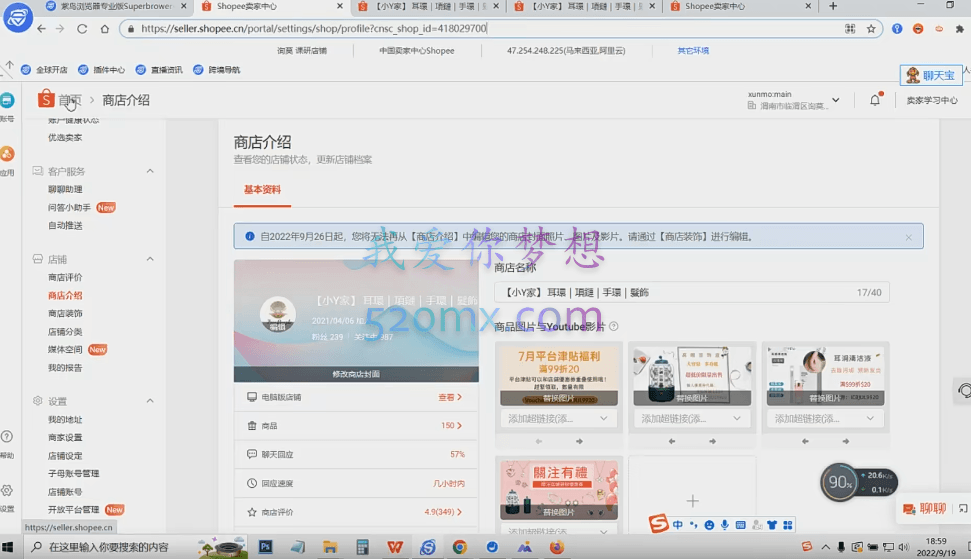This screenshot has height=559, width=971.
Task: Open the hyperlink dropdown under the first image
Action: click(x=604, y=419)
